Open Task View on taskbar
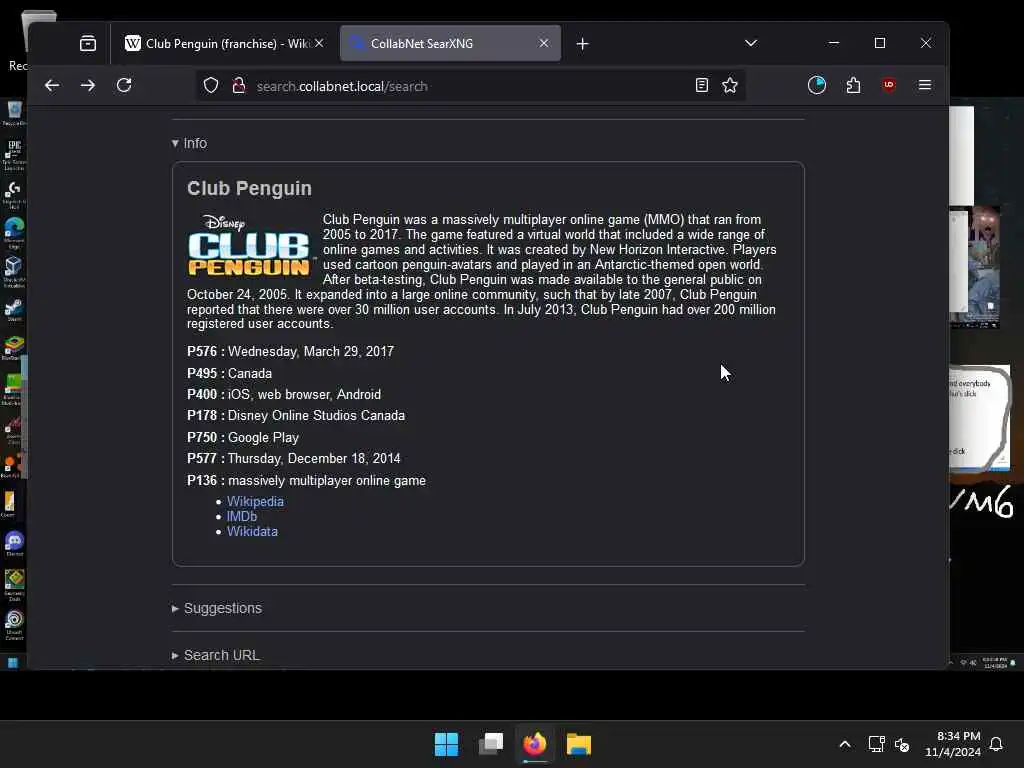1024x768 pixels. [491, 744]
